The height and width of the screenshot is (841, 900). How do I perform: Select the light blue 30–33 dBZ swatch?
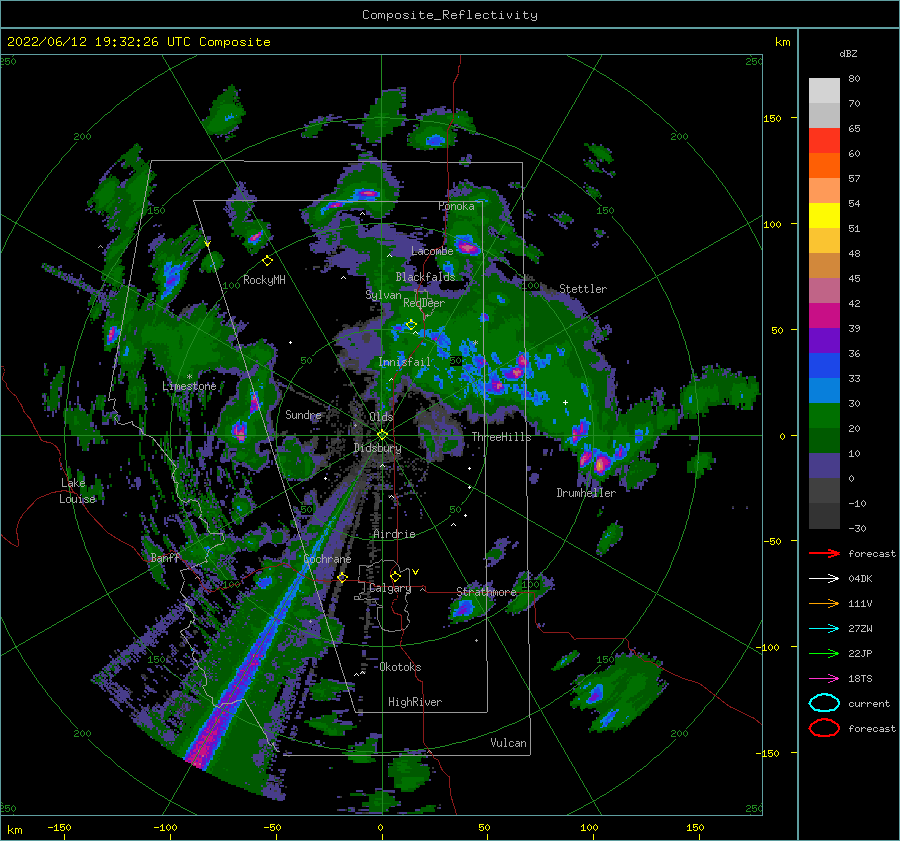click(824, 391)
